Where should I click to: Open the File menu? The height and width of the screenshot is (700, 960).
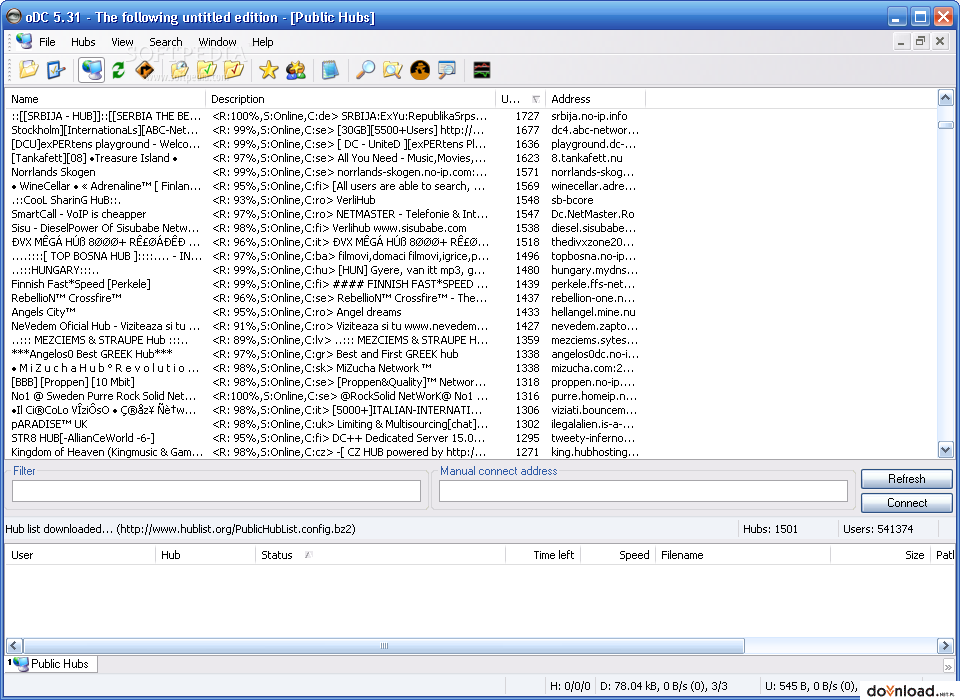[47, 42]
